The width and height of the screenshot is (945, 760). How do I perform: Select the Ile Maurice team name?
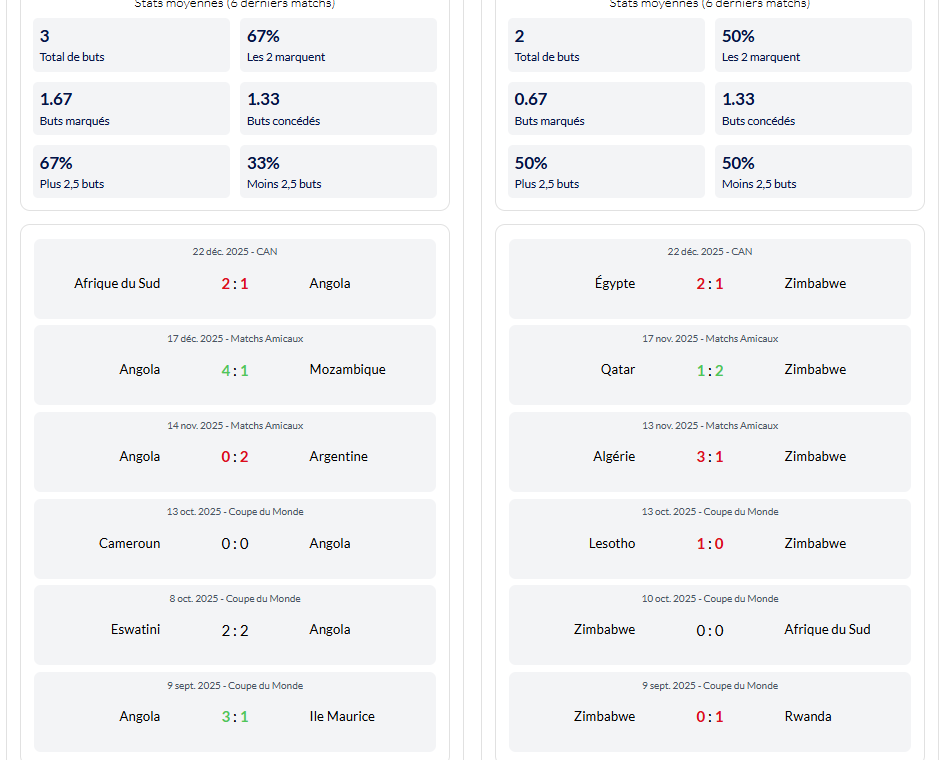(x=342, y=717)
